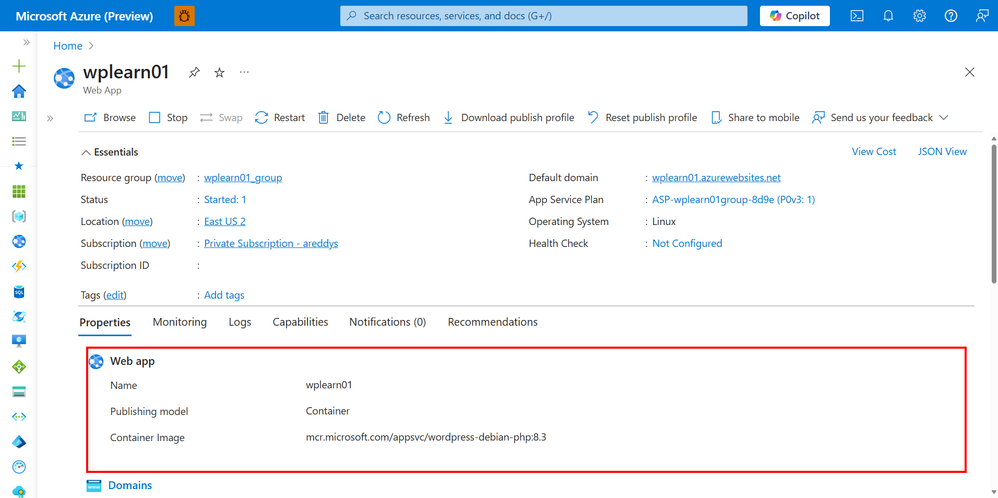Restart the web app
Viewport: 998px width, 498px height.
pyautogui.click(x=279, y=118)
